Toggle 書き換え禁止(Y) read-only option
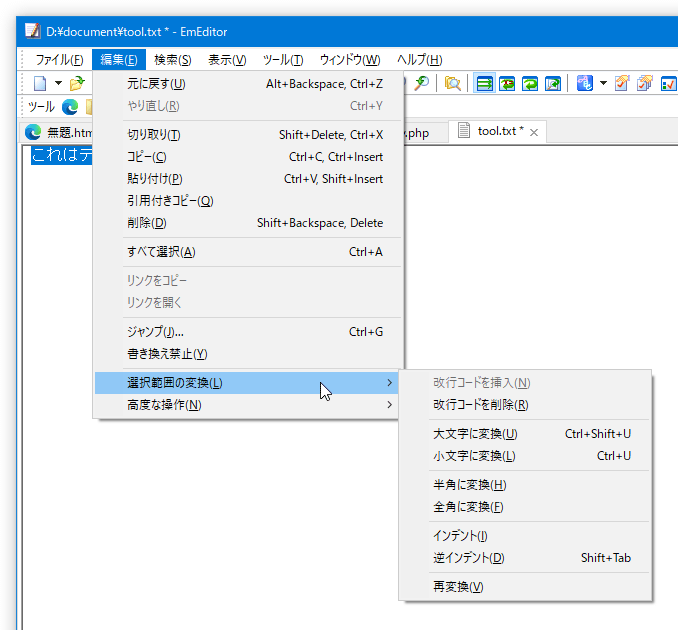This screenshot has height=630, width=678. (249, 354)
